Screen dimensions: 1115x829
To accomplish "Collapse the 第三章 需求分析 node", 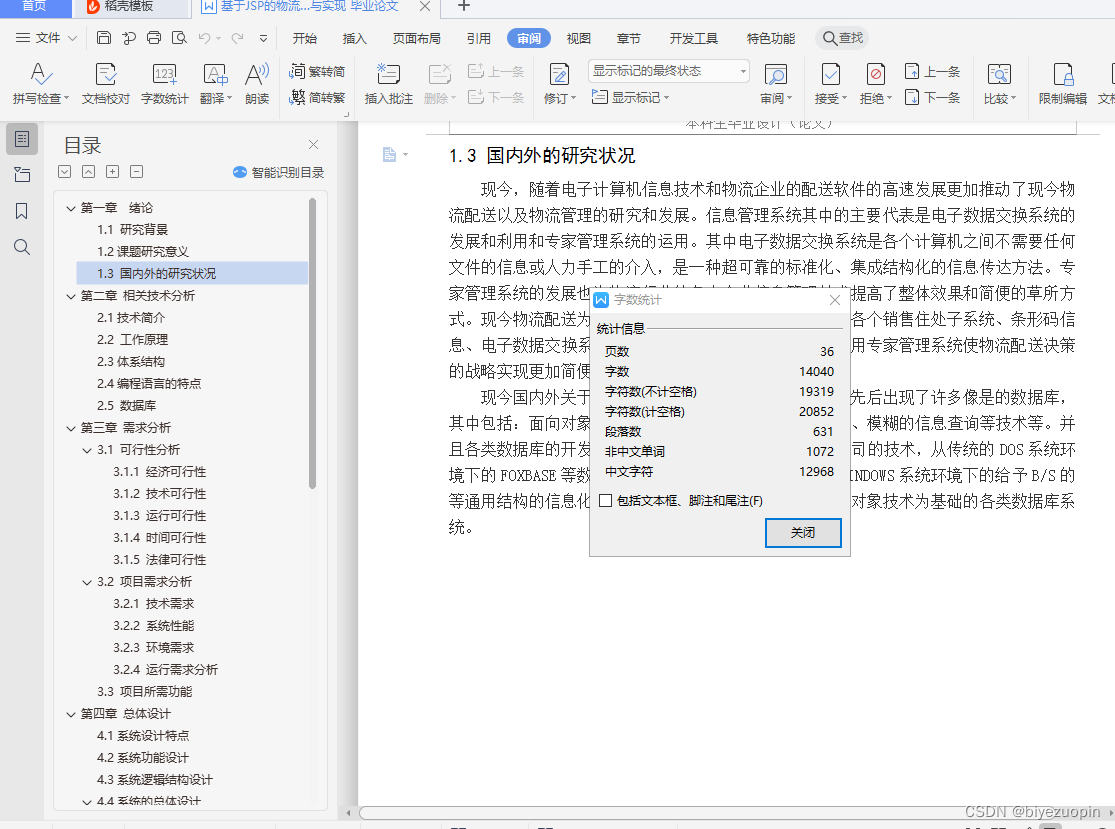I will [70, 428].
